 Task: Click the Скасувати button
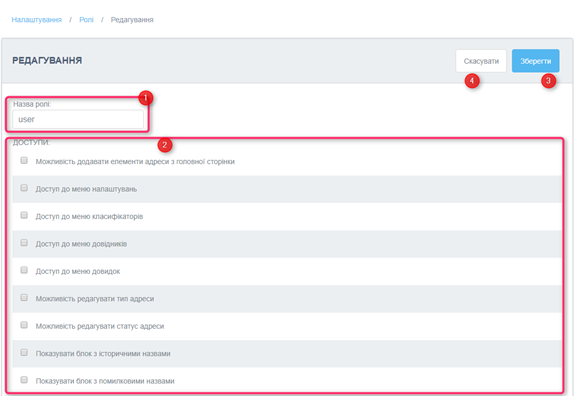coord(481,61)
